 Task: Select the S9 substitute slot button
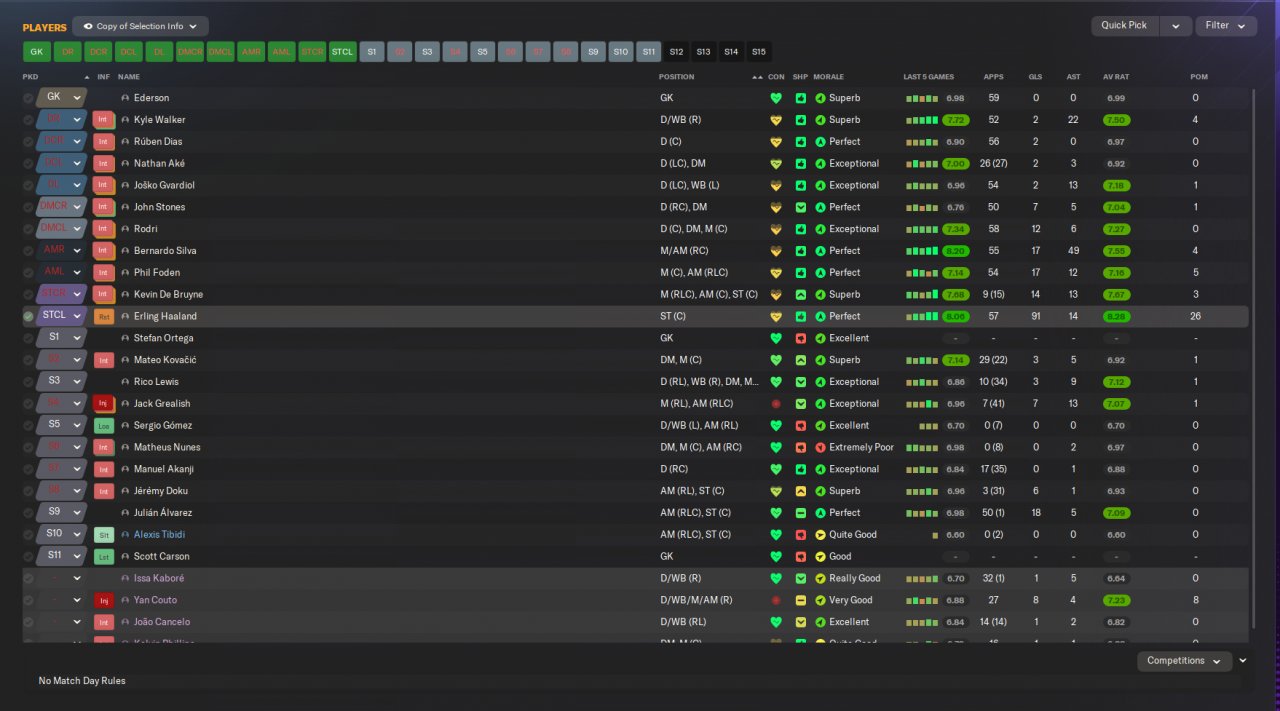[x=593, y=52]
